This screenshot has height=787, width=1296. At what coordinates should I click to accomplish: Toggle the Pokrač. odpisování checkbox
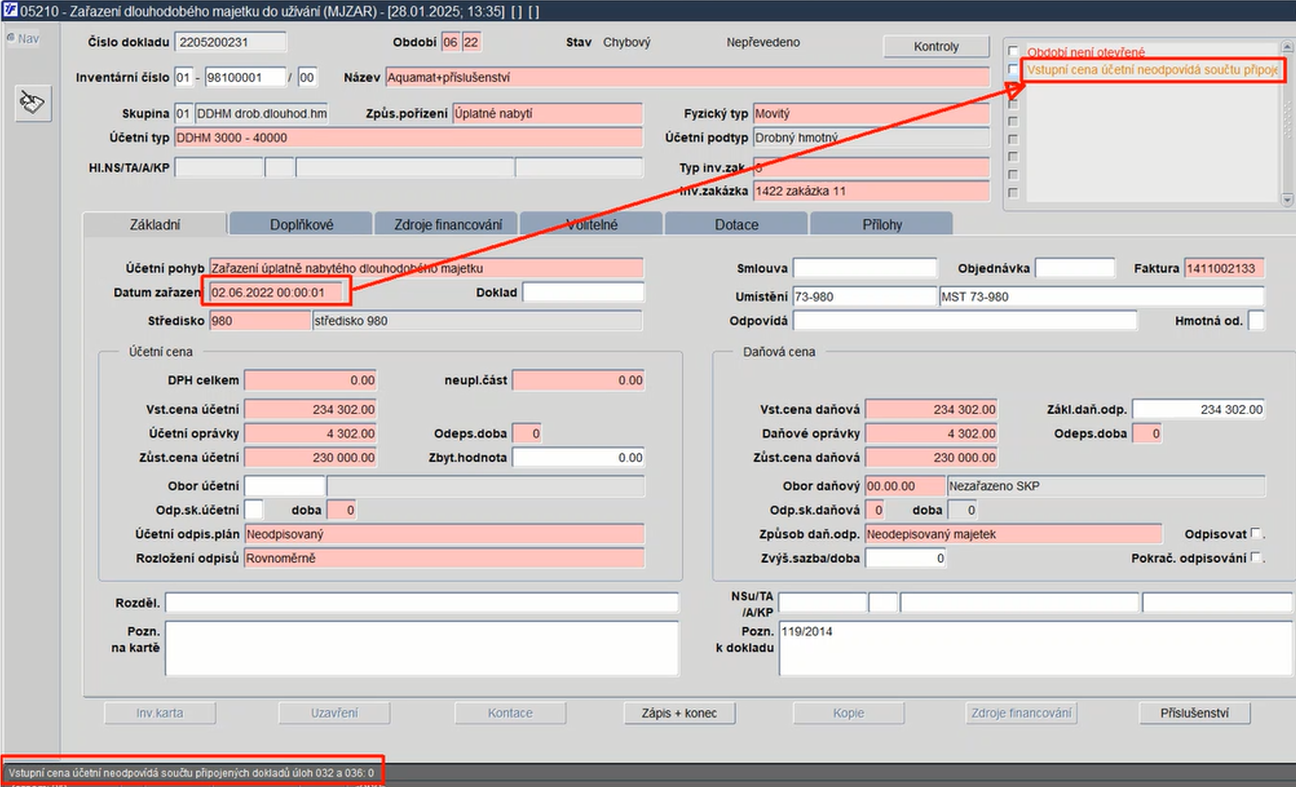[1256, 557]
